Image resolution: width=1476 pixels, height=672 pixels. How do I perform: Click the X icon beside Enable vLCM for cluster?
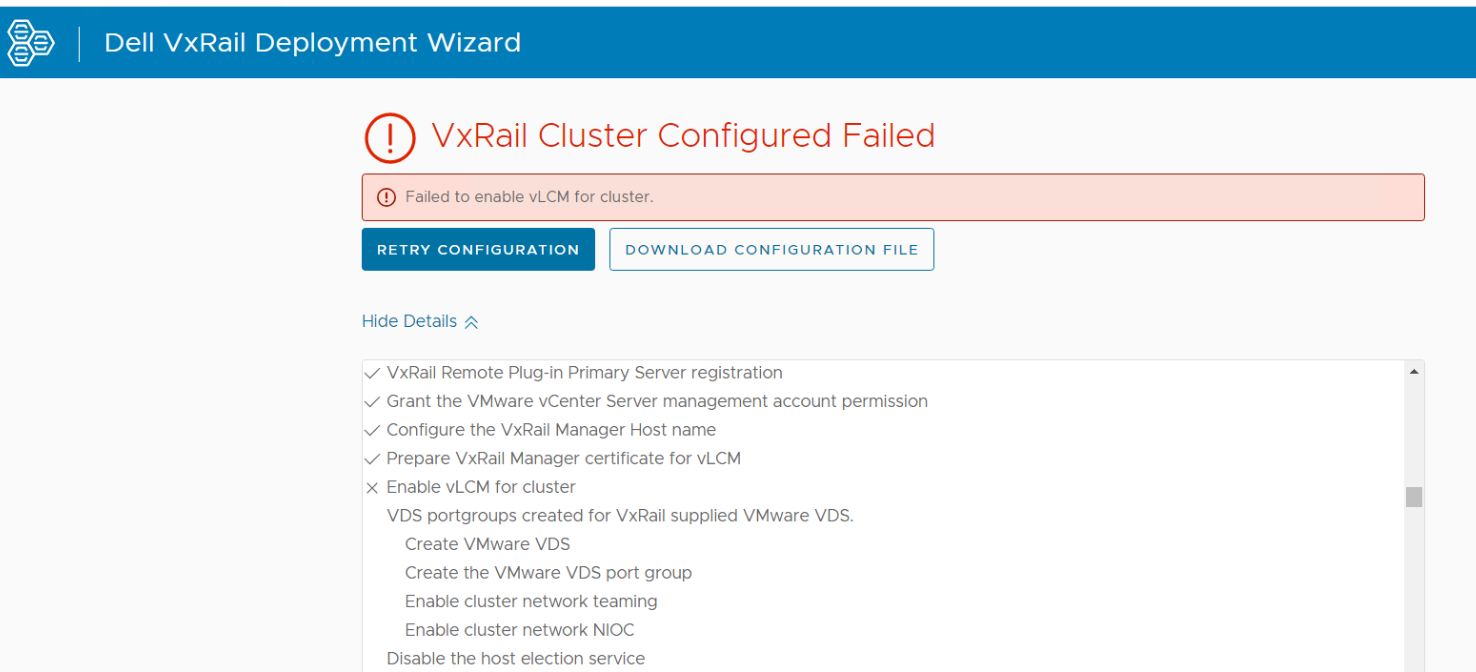tap(372, 487)
